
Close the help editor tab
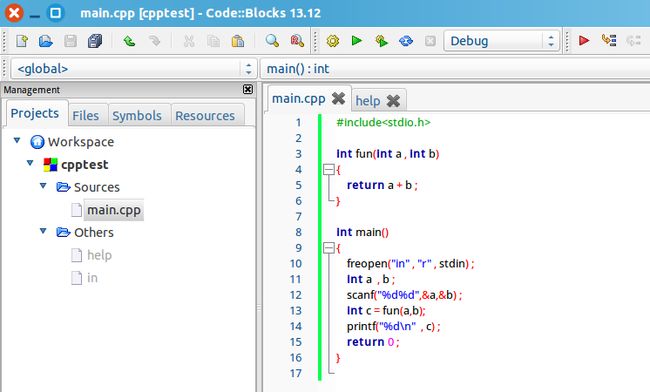point(393,101)
